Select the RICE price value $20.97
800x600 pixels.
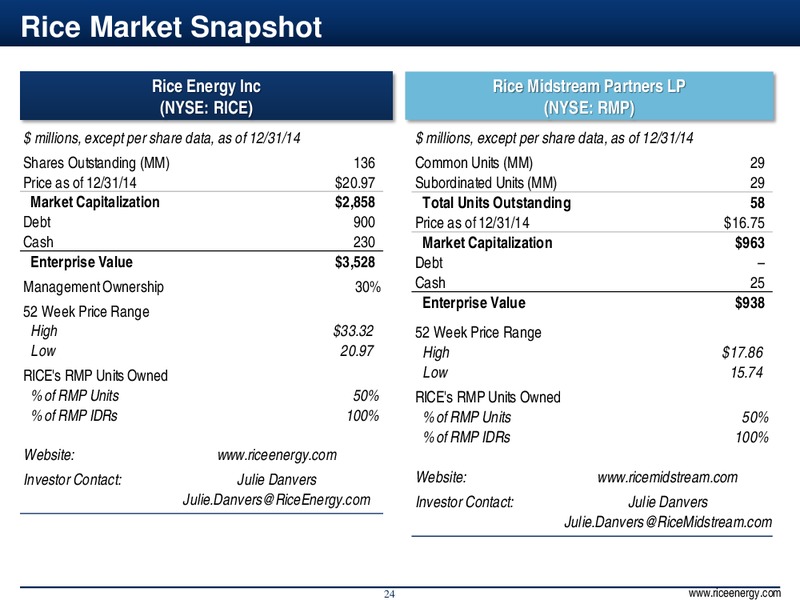click(x=355, y=183)
